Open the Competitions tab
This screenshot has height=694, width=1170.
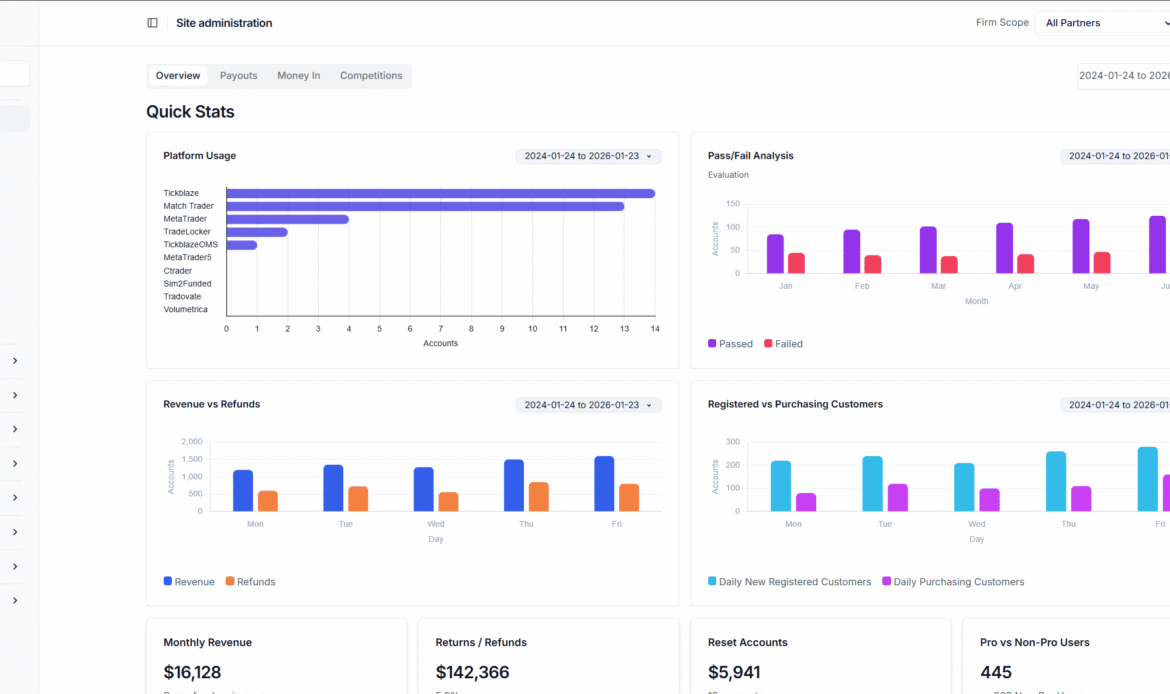pyautogui.click(x=371, y=76)
